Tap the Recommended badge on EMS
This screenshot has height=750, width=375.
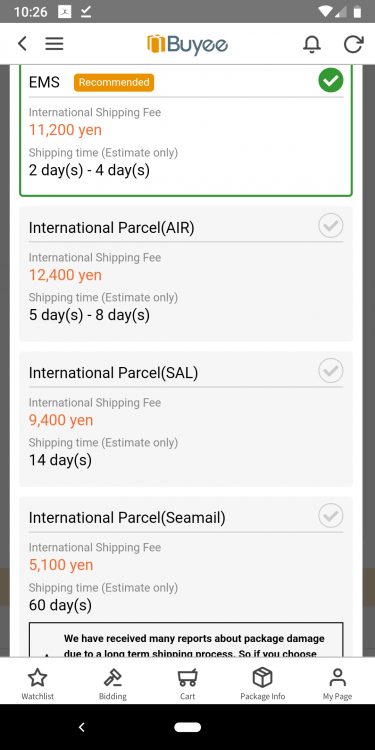(114, 82)
